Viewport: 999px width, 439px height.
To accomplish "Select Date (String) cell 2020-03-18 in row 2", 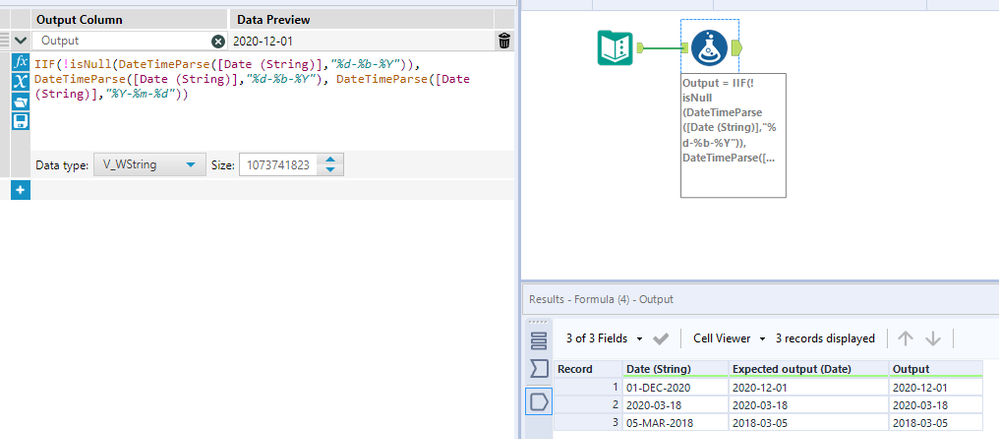I will [x=675, y=405].
